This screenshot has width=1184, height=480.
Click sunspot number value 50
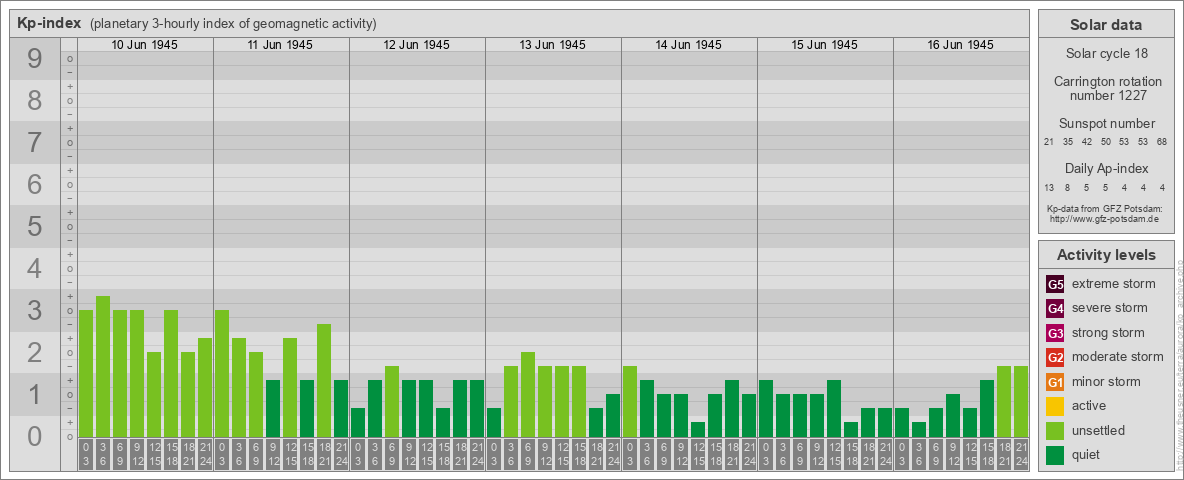tap(1105, 142)
